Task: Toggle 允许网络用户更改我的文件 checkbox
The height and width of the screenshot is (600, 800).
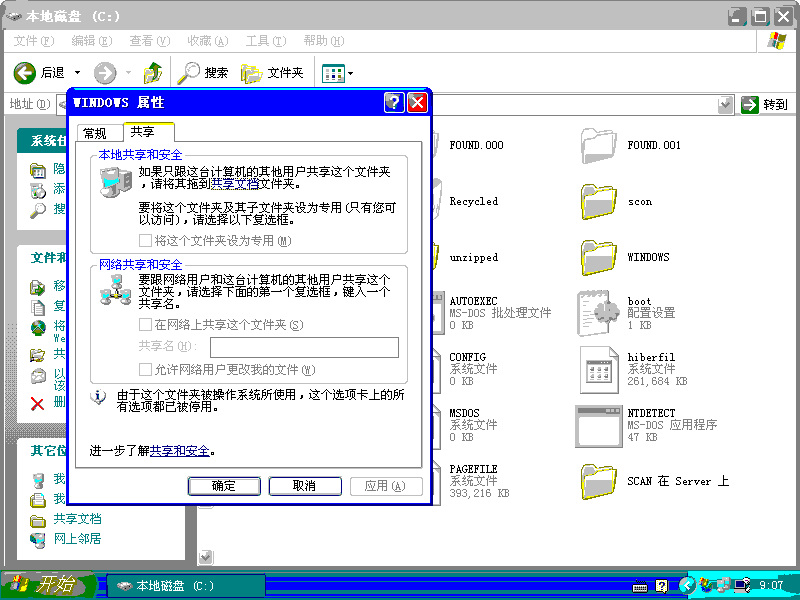Action: (145, 369)
